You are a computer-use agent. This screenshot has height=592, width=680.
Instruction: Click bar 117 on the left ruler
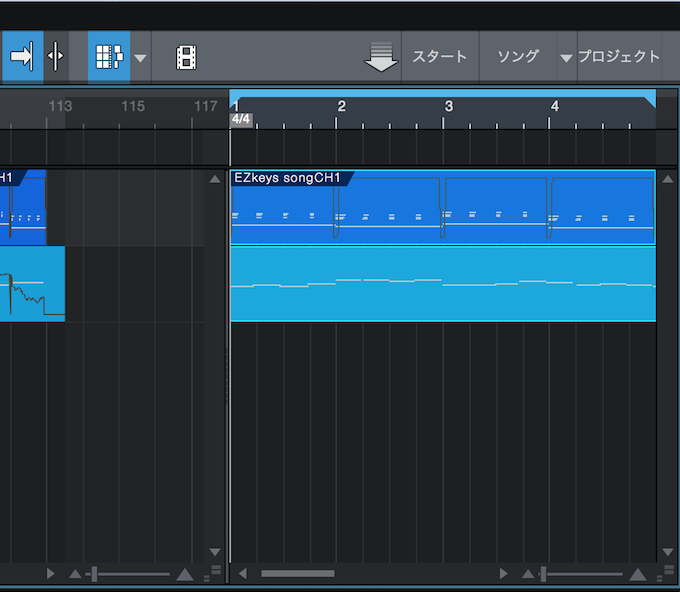tap(206, 106)
